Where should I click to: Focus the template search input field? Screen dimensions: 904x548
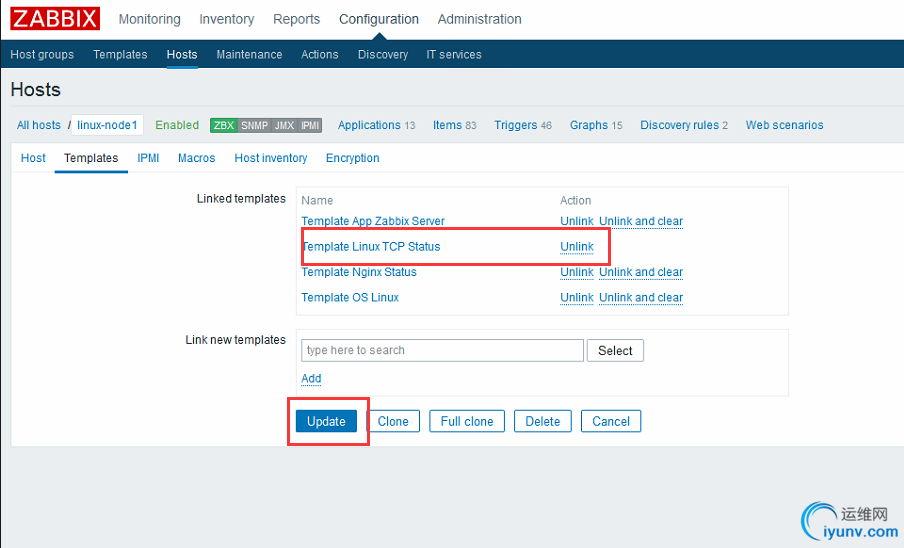[x=442, y=350]
